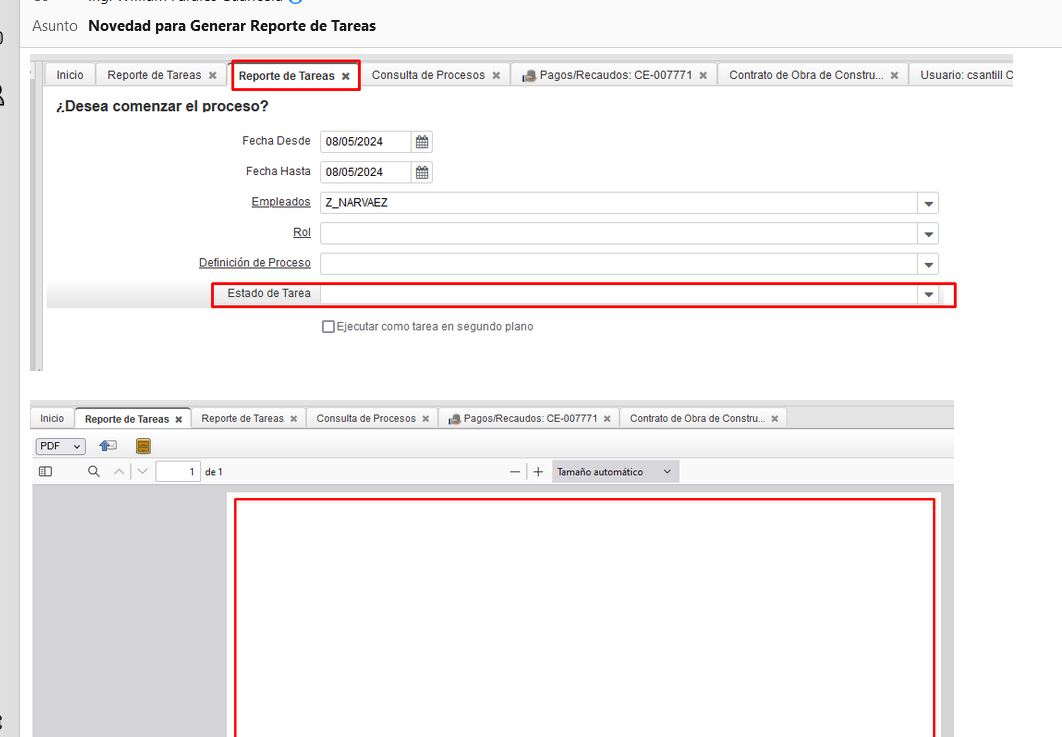Expand the Estado de Tarea dropdown
Viewport: 1062px width, 737px height.
click(929, 295)
